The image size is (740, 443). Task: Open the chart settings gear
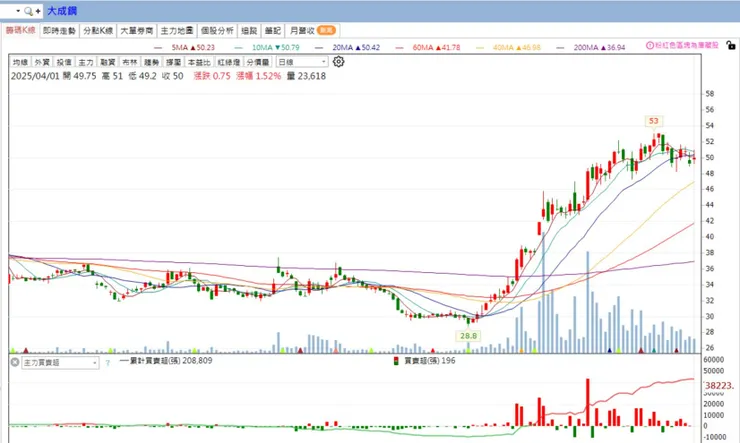(x=338, y=62)
